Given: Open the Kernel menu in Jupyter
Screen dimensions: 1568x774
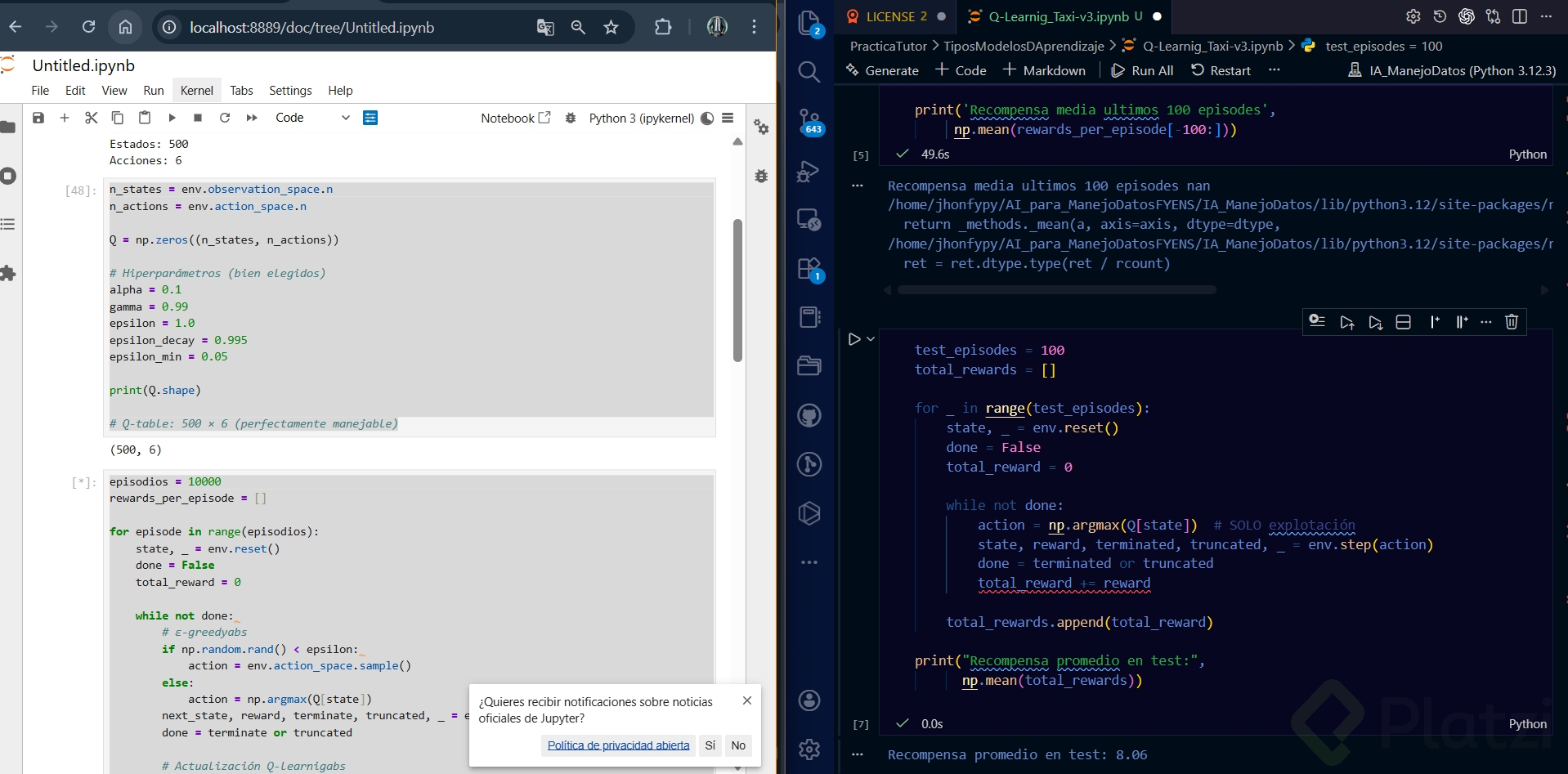Looking at the screenshot, I should [196, 91].
